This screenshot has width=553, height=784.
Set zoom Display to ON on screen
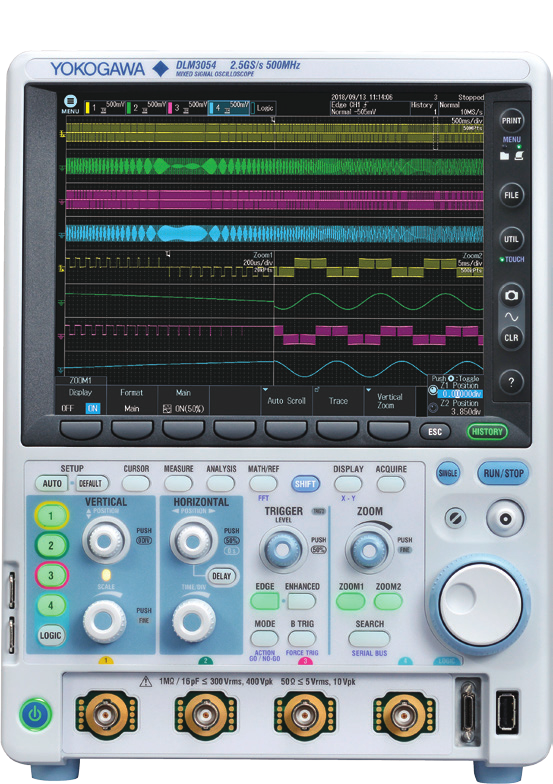click(92, 408)
